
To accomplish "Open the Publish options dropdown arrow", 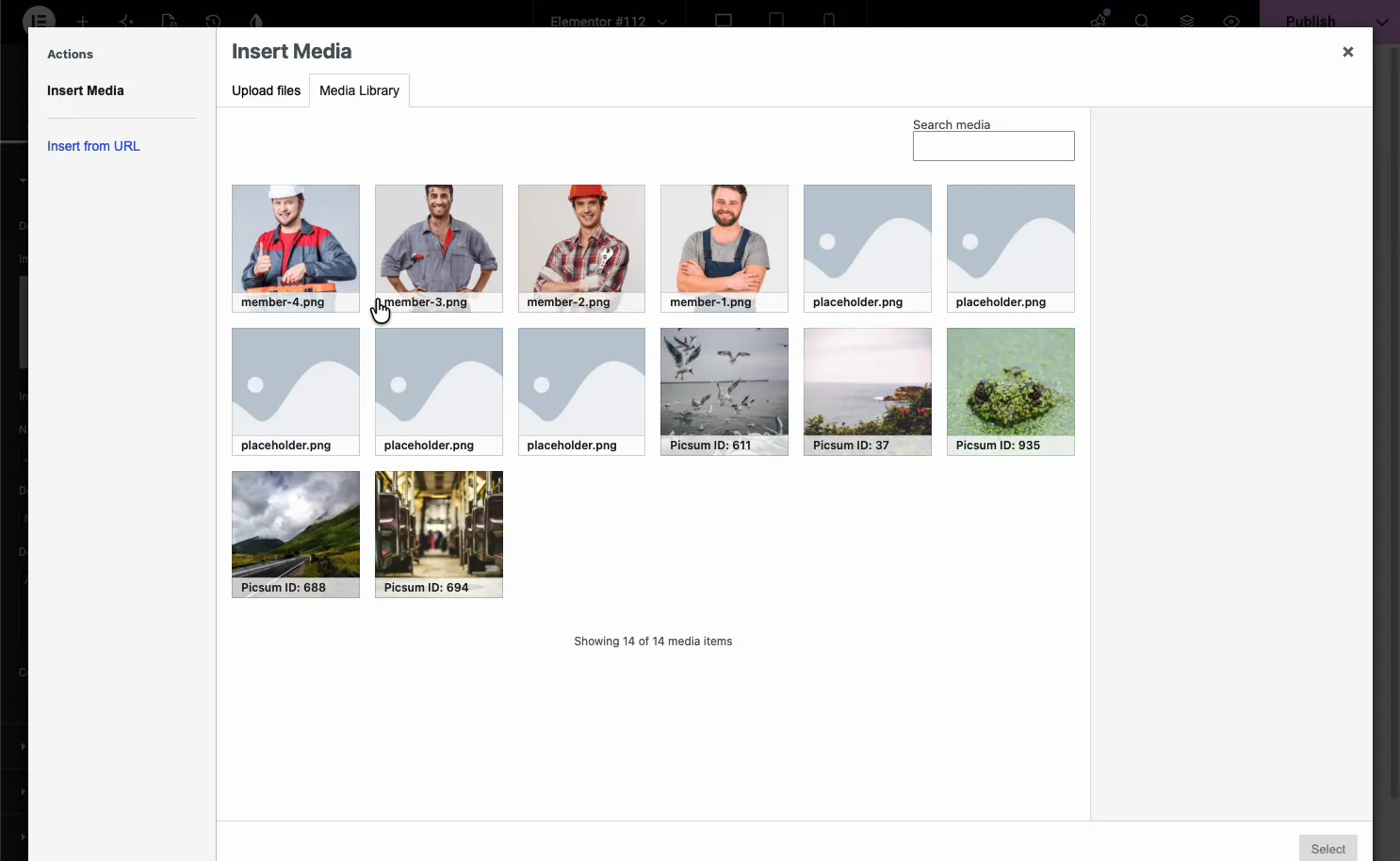I will tap(1381, 21).
